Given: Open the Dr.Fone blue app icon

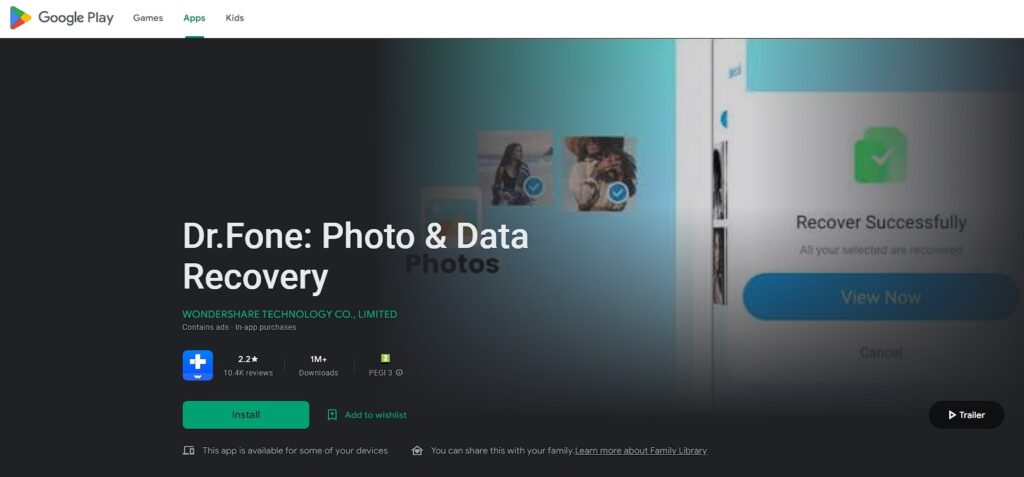Looking at the screenshot, I should (198, 365).
